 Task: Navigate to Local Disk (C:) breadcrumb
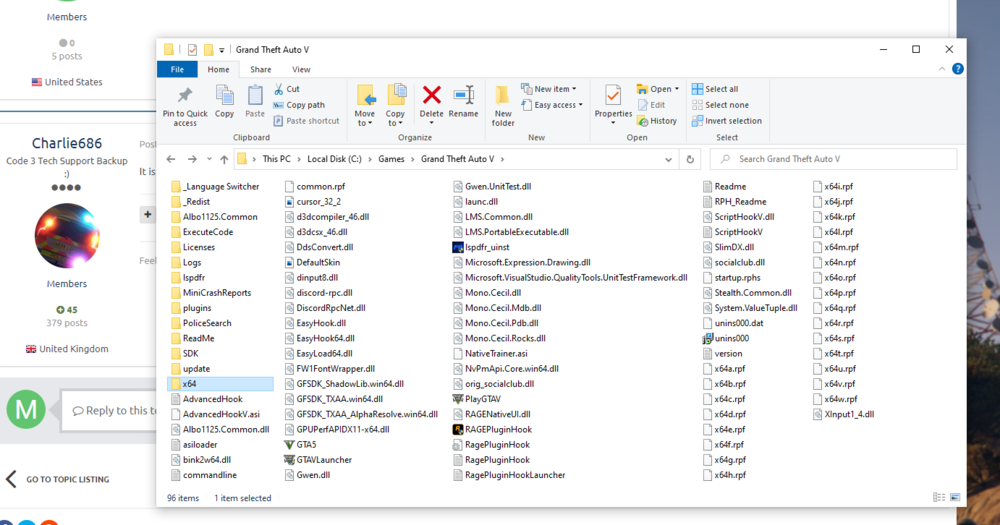334,159
